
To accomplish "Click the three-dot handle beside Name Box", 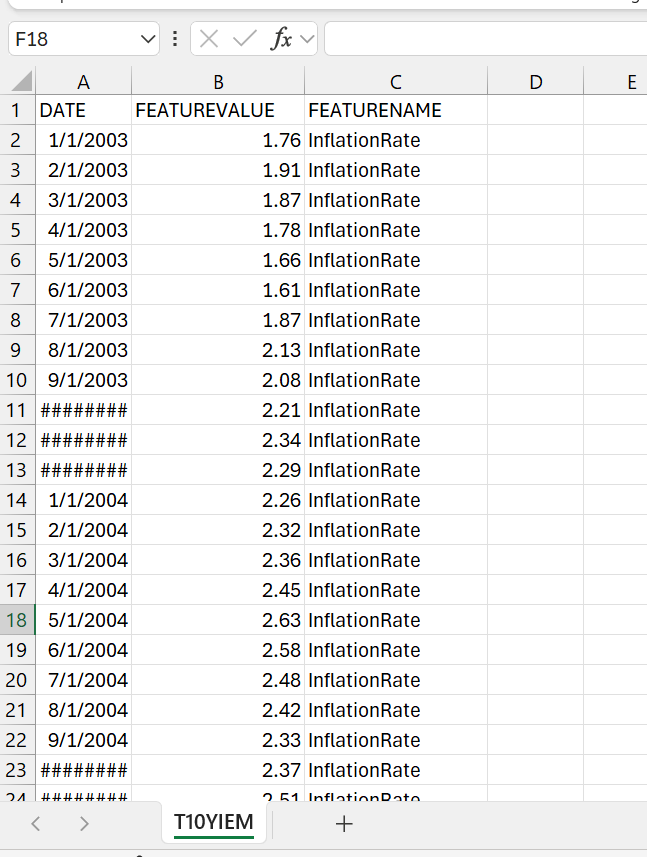I will (x=175, y=39).
